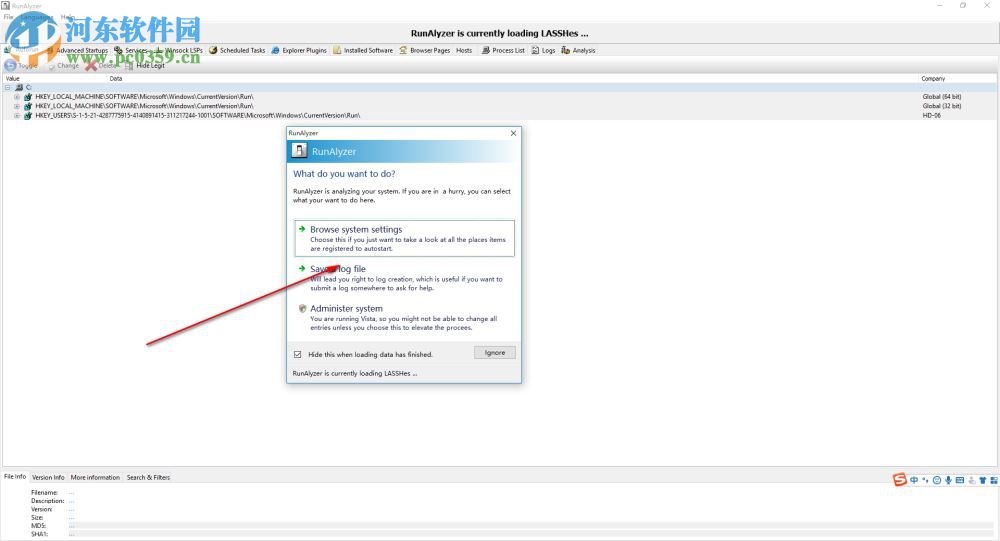Open the Browser Pages section

pos(425,50)
